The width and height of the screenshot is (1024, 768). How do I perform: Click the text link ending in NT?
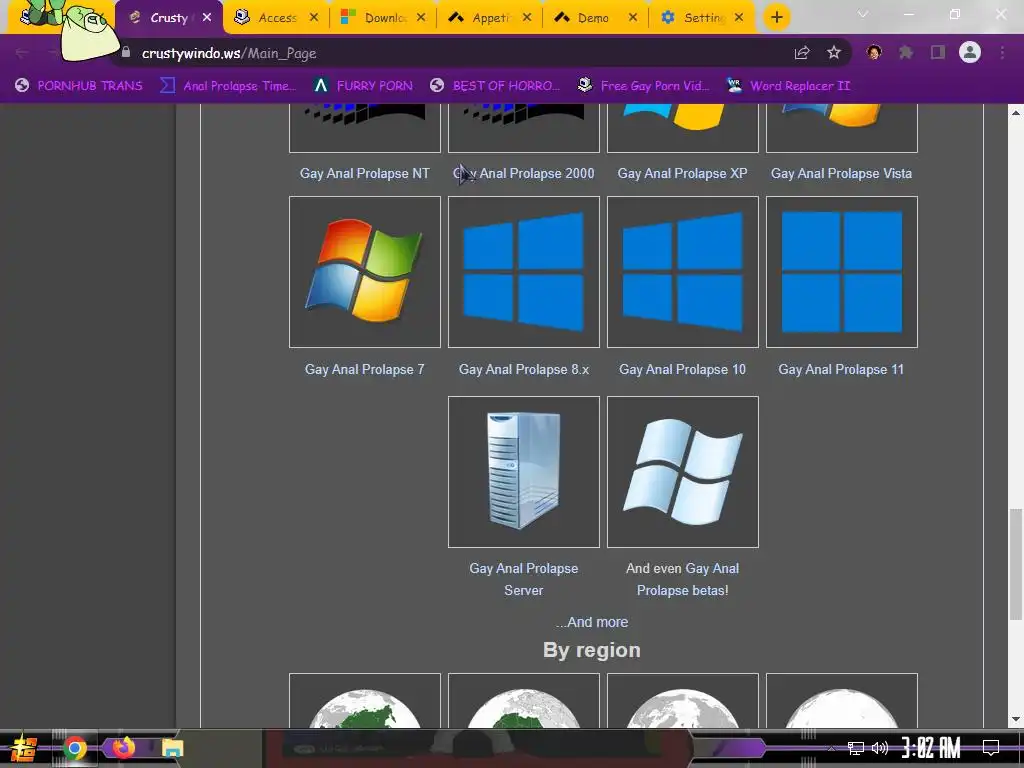[364, 173]
